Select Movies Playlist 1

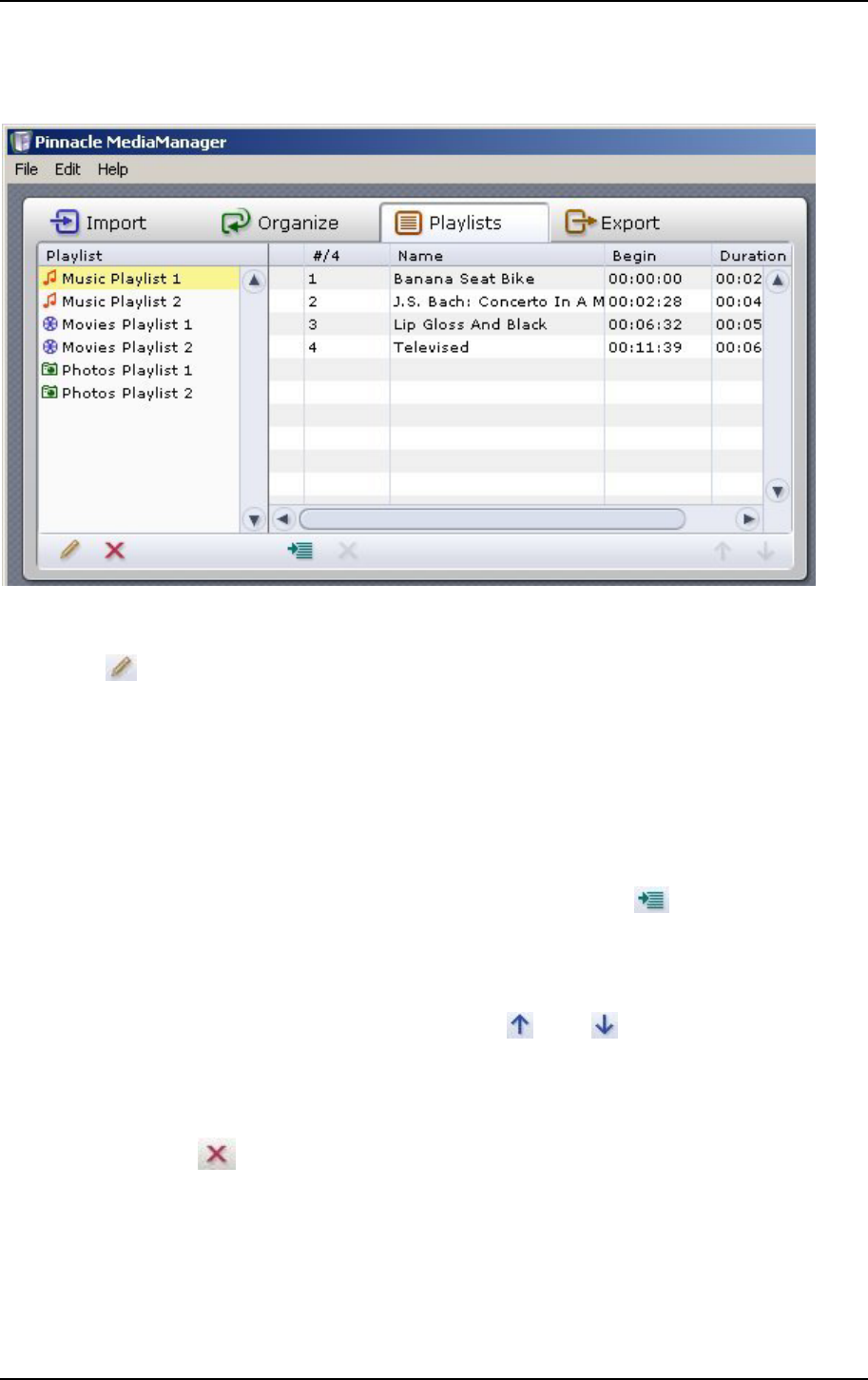pos(139,324)
